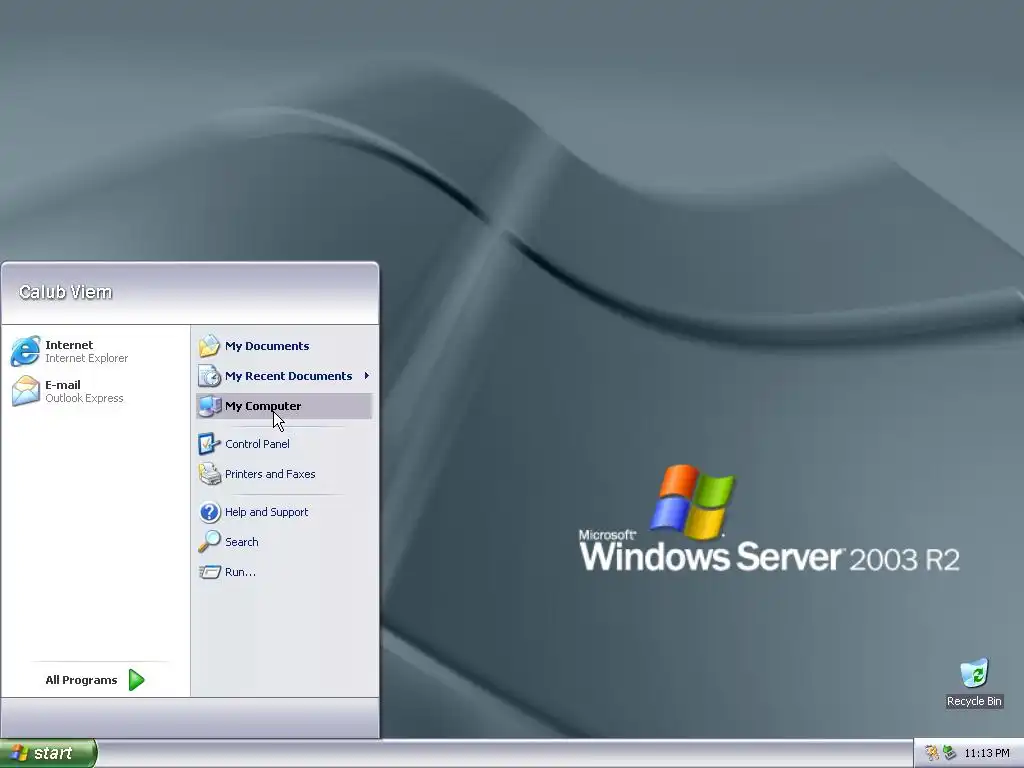Click the first system tray icon

(932, 753)
